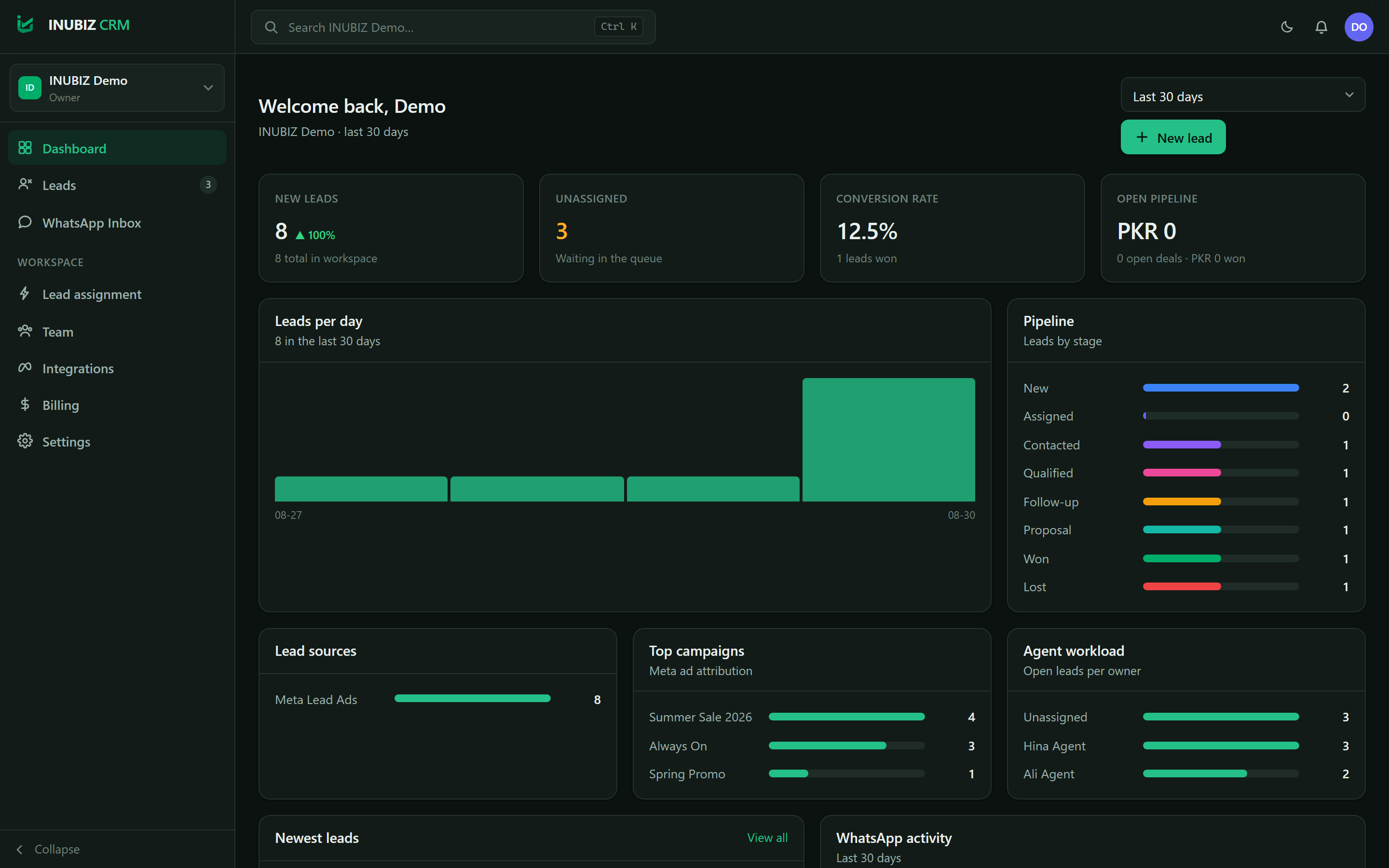Screen dimensions: 1389x868
Task: Toggle dark mode moon icon
Action: click(x=1287, y=27)
